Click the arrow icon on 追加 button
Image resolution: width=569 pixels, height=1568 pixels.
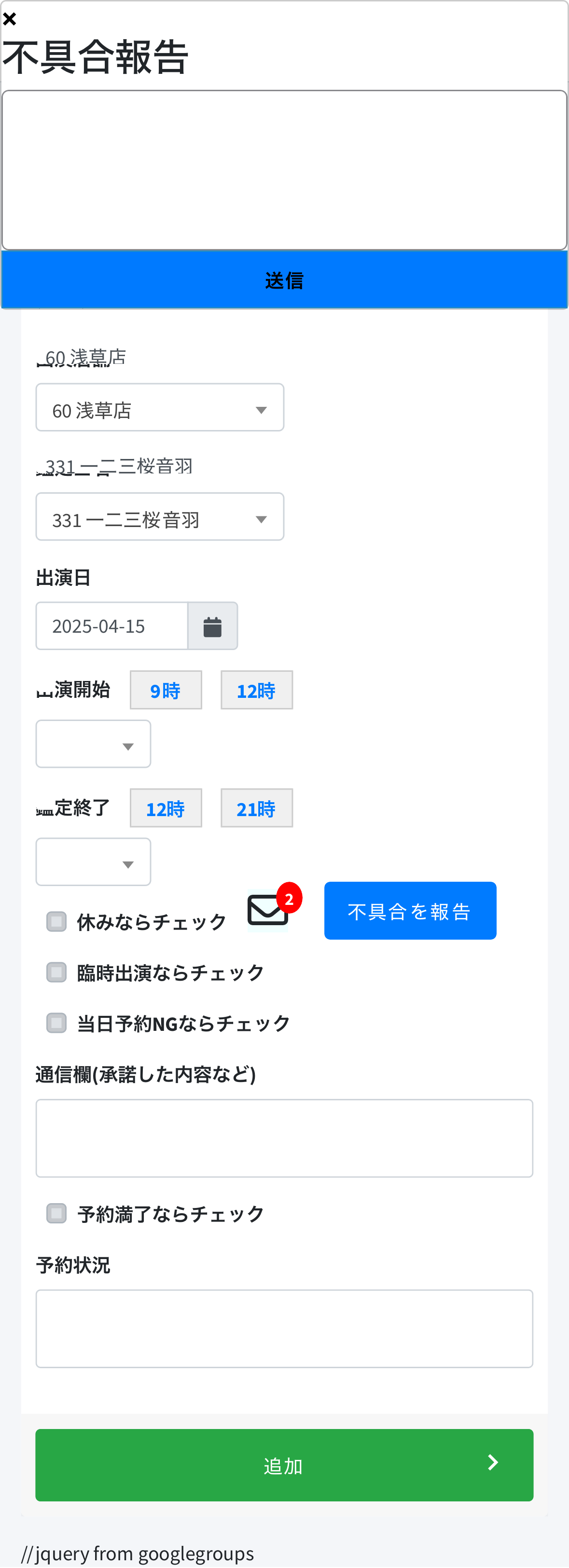493,1462
